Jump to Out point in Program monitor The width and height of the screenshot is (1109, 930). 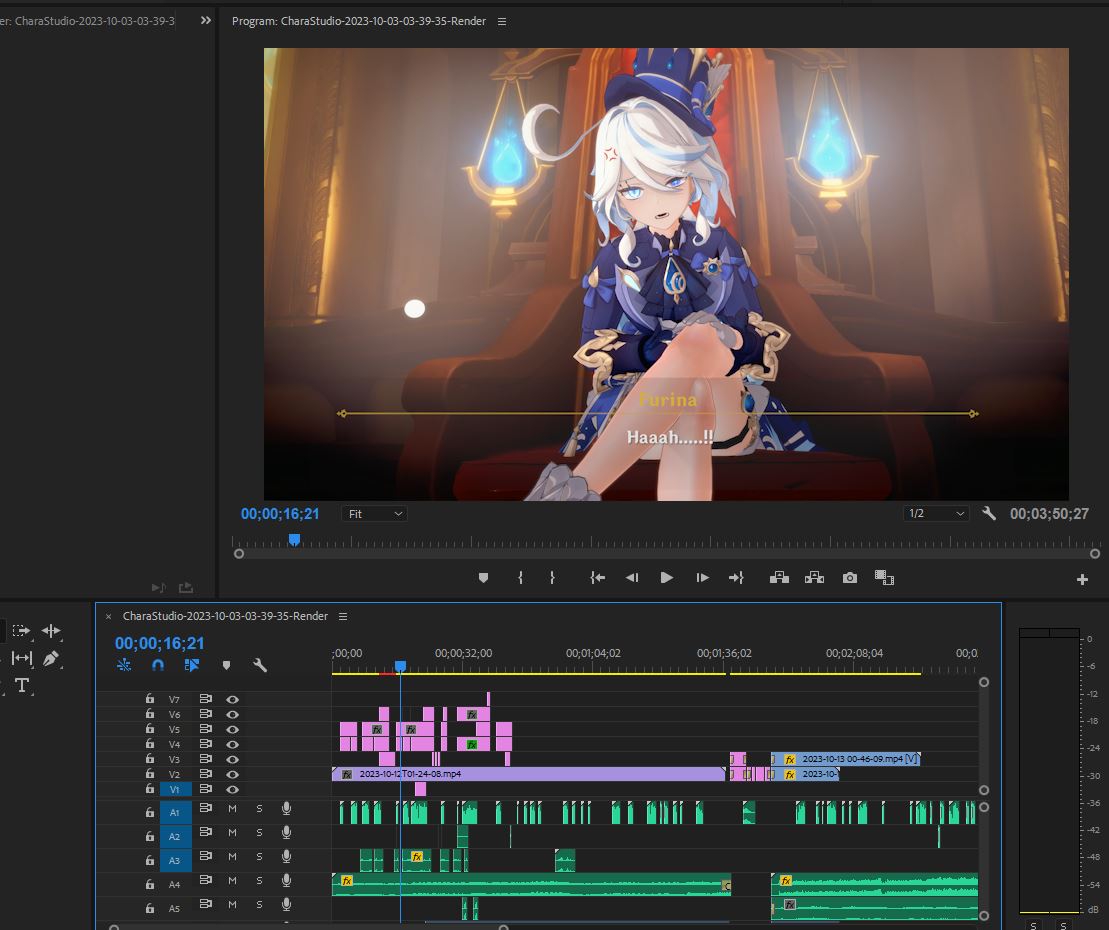pyautogui.click(x=736, y=578)
